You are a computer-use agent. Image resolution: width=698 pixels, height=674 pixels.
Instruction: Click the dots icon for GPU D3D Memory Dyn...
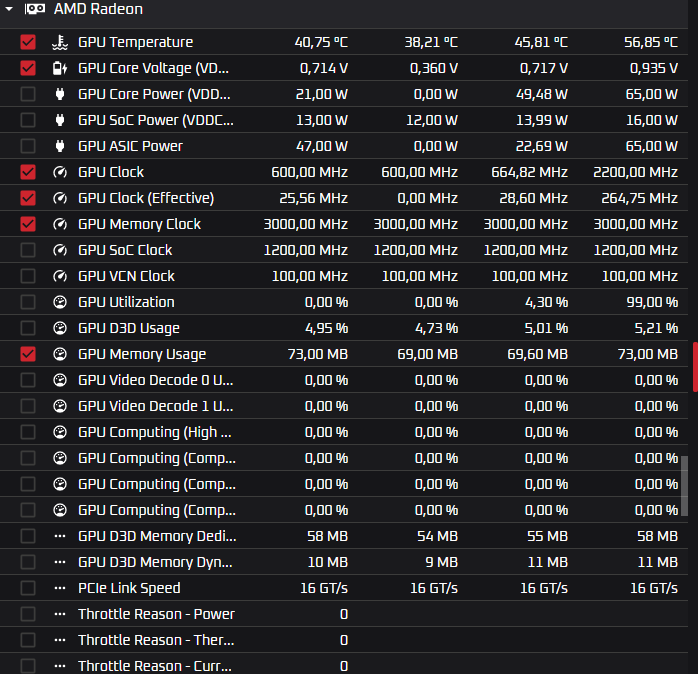pos(60,562)
